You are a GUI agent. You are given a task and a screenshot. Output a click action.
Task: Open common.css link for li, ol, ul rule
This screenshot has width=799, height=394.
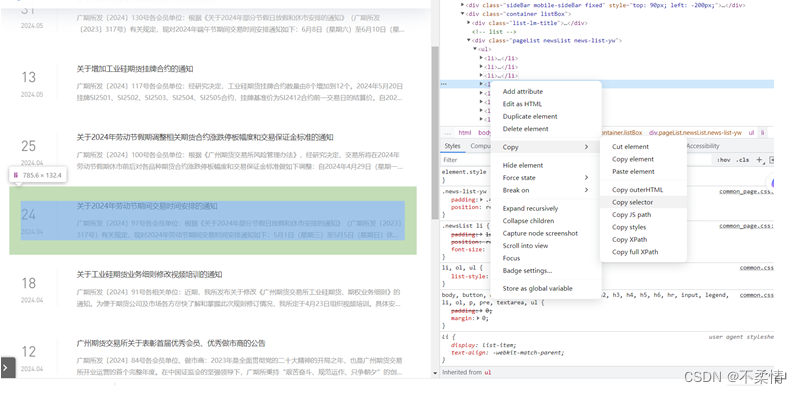[757, 268]
